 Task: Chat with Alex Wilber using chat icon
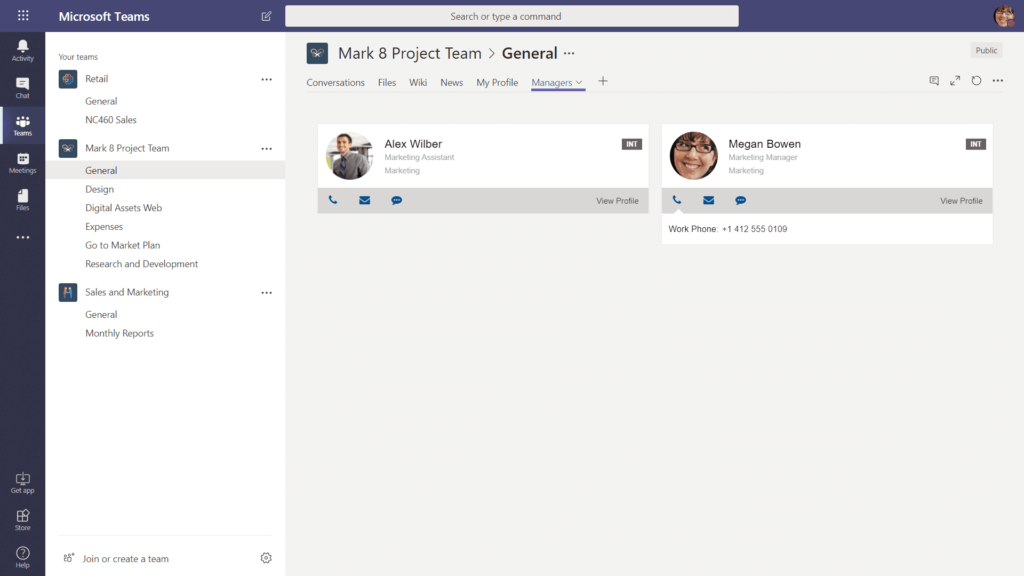(x=396, y=200)
